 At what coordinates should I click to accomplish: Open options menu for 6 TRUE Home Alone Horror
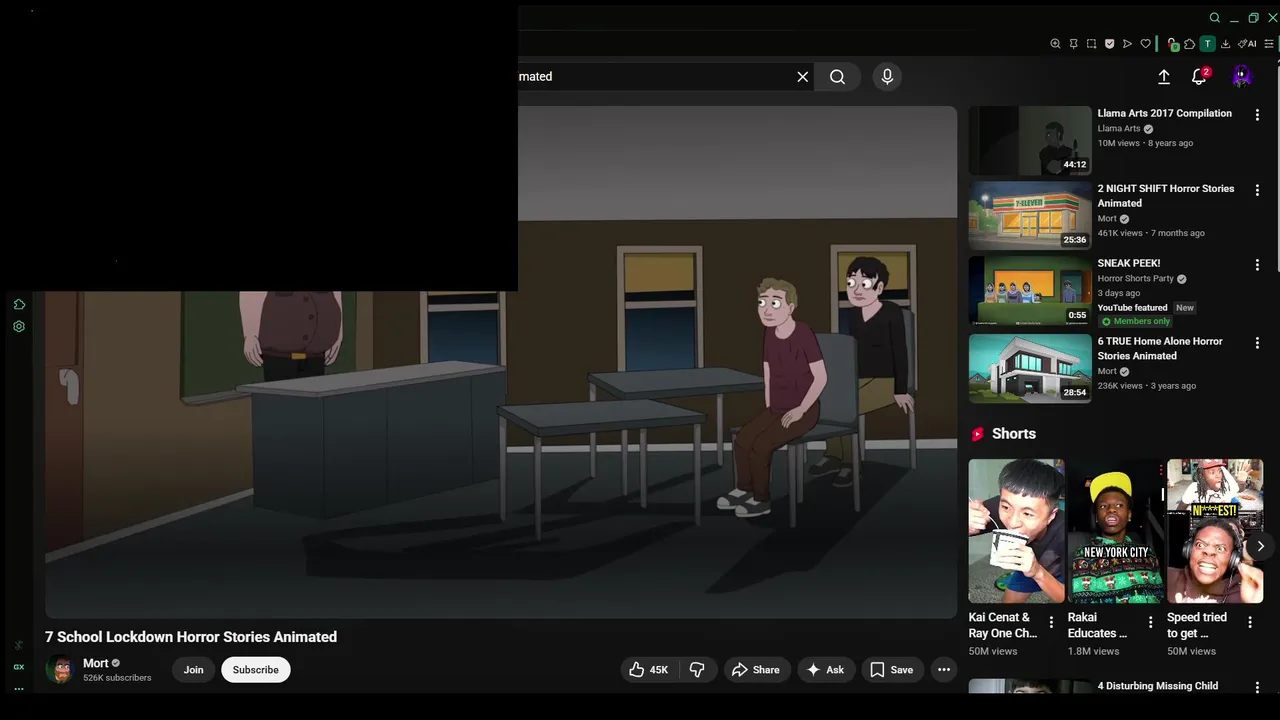click(1257, 343)
